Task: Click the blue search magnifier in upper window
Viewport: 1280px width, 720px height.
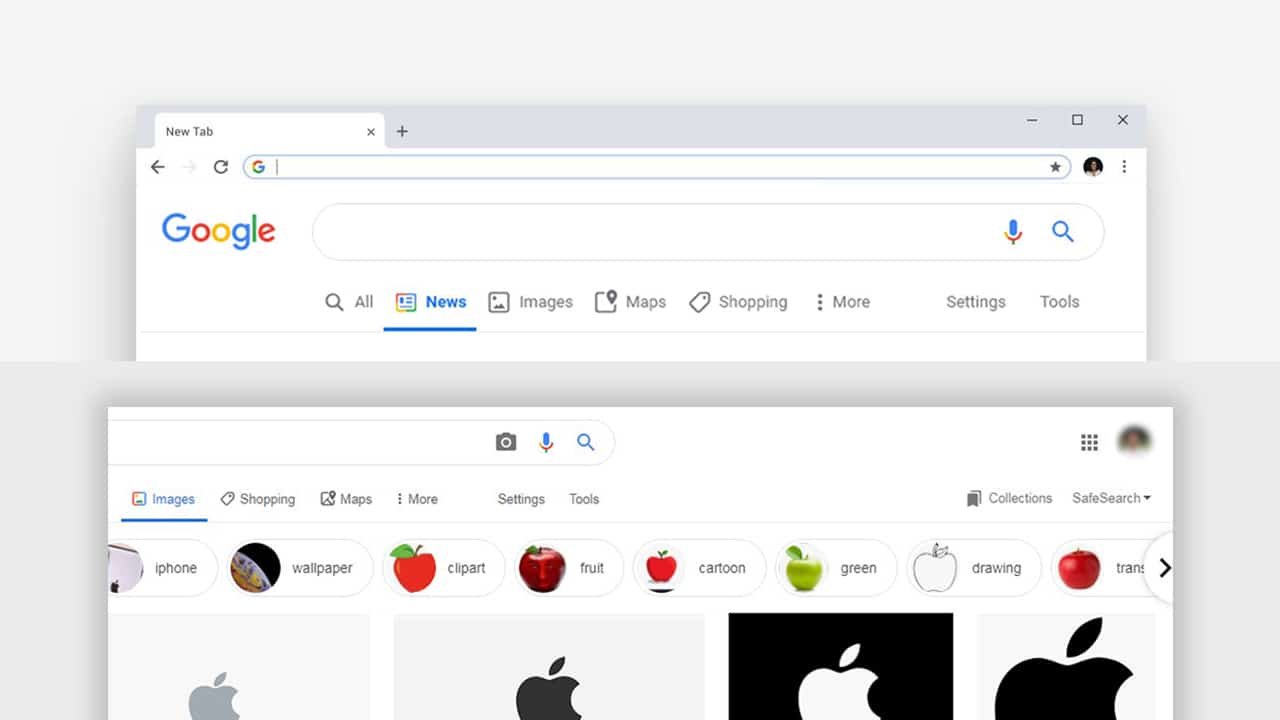Action: tap(1063, 232)
